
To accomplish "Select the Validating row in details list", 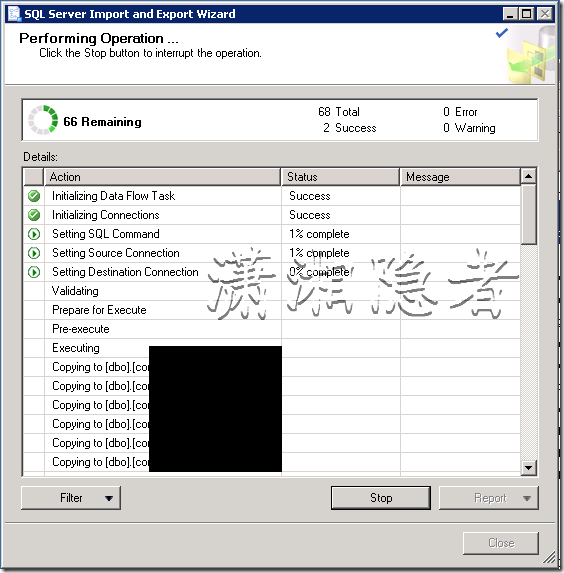I will pos(272,291).
